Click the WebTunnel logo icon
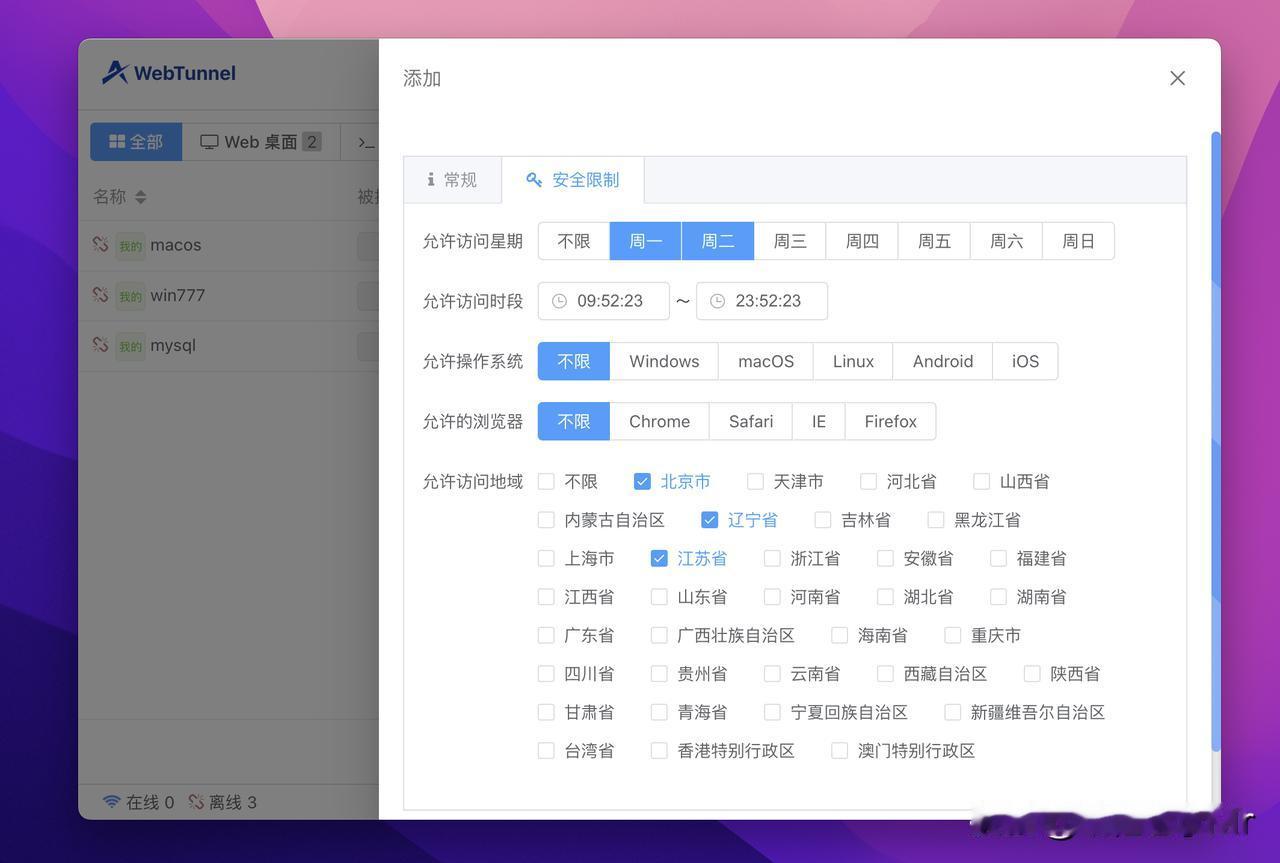 click(115, 71)
